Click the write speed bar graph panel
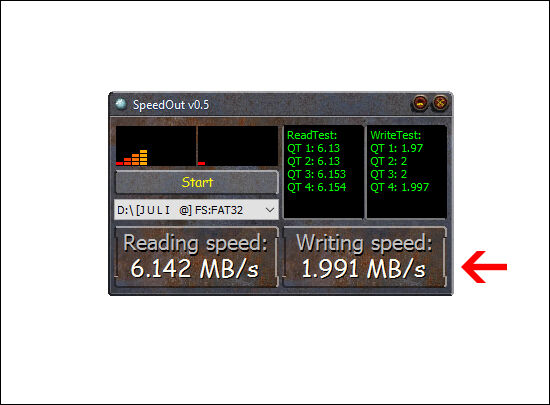550x405 pixels. point(238,146)
